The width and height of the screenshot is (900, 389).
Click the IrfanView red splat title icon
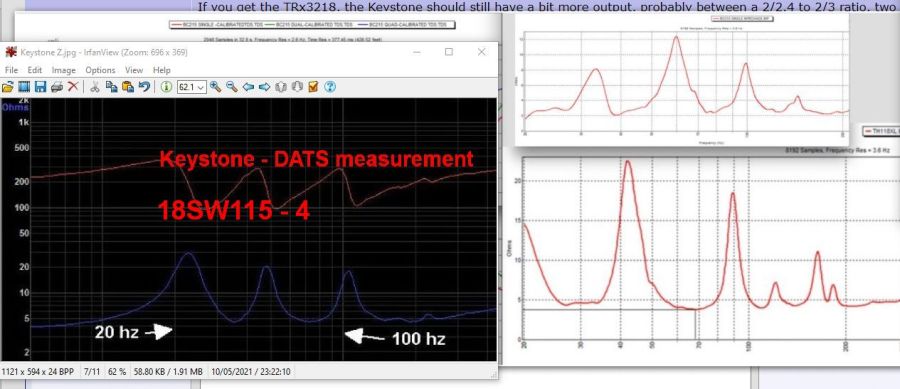[11, 52]
